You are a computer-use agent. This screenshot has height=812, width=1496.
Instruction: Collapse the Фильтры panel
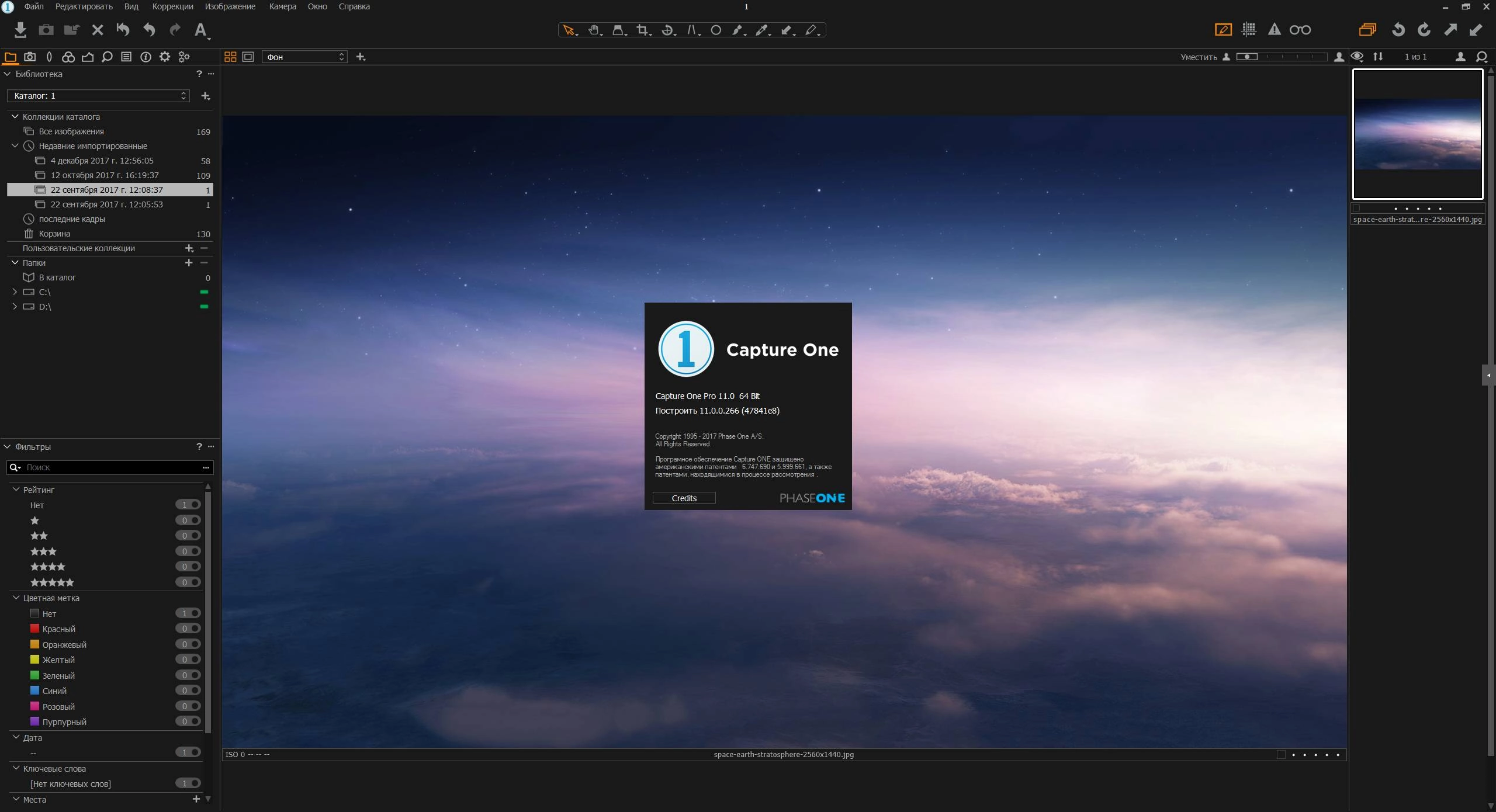(x=8, y=447)
